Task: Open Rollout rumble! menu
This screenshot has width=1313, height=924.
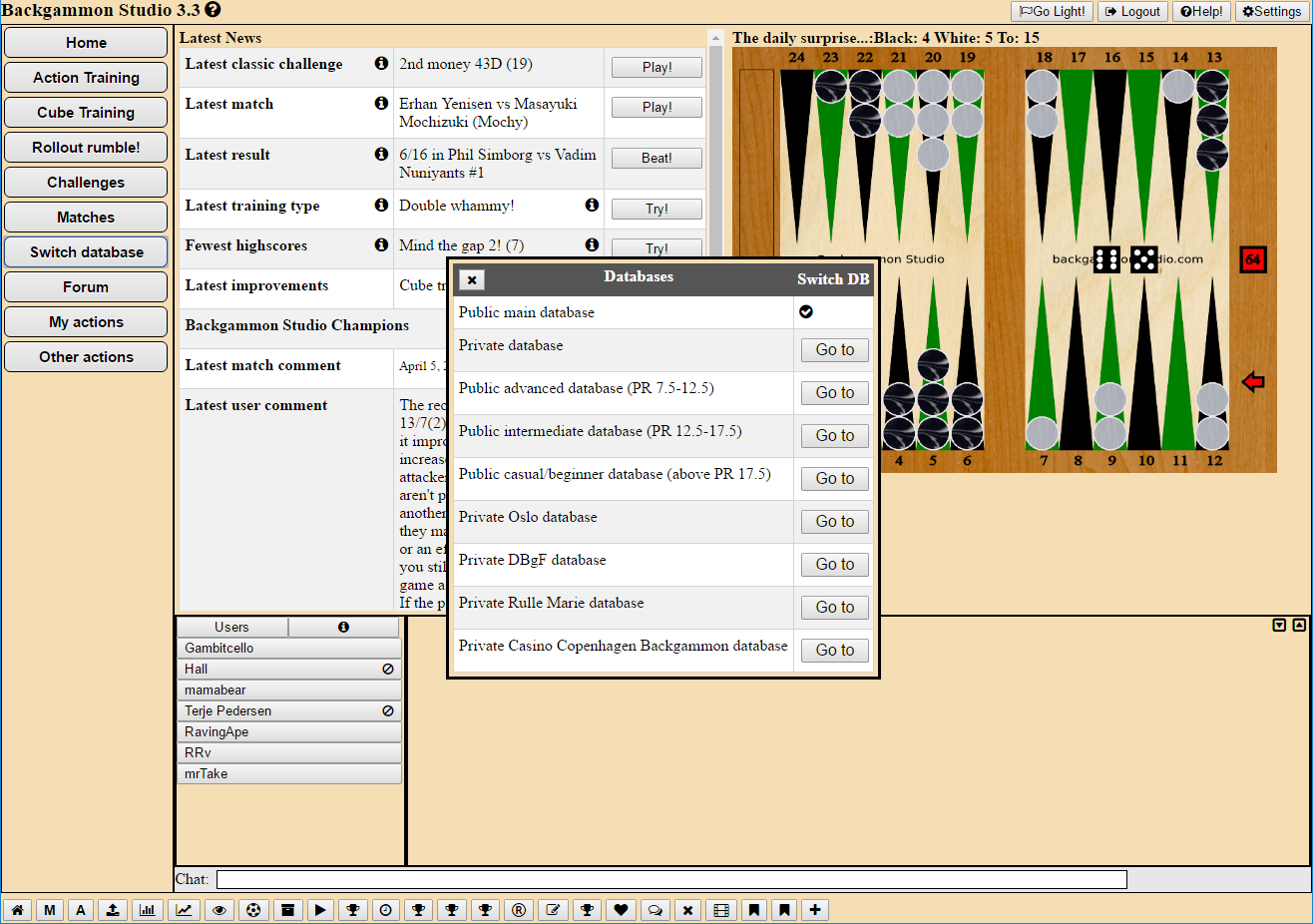Action: 86,148
